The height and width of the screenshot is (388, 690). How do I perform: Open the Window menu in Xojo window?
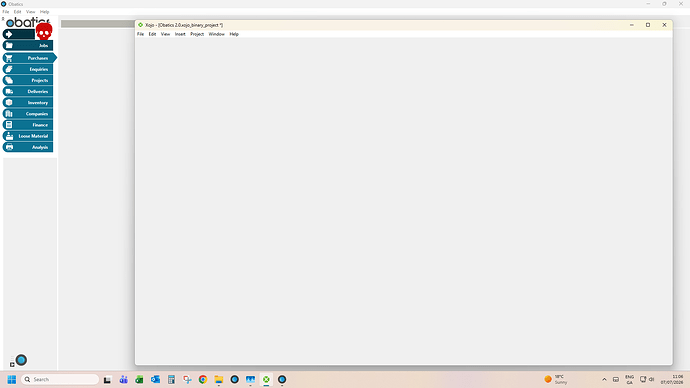[217, 34]
